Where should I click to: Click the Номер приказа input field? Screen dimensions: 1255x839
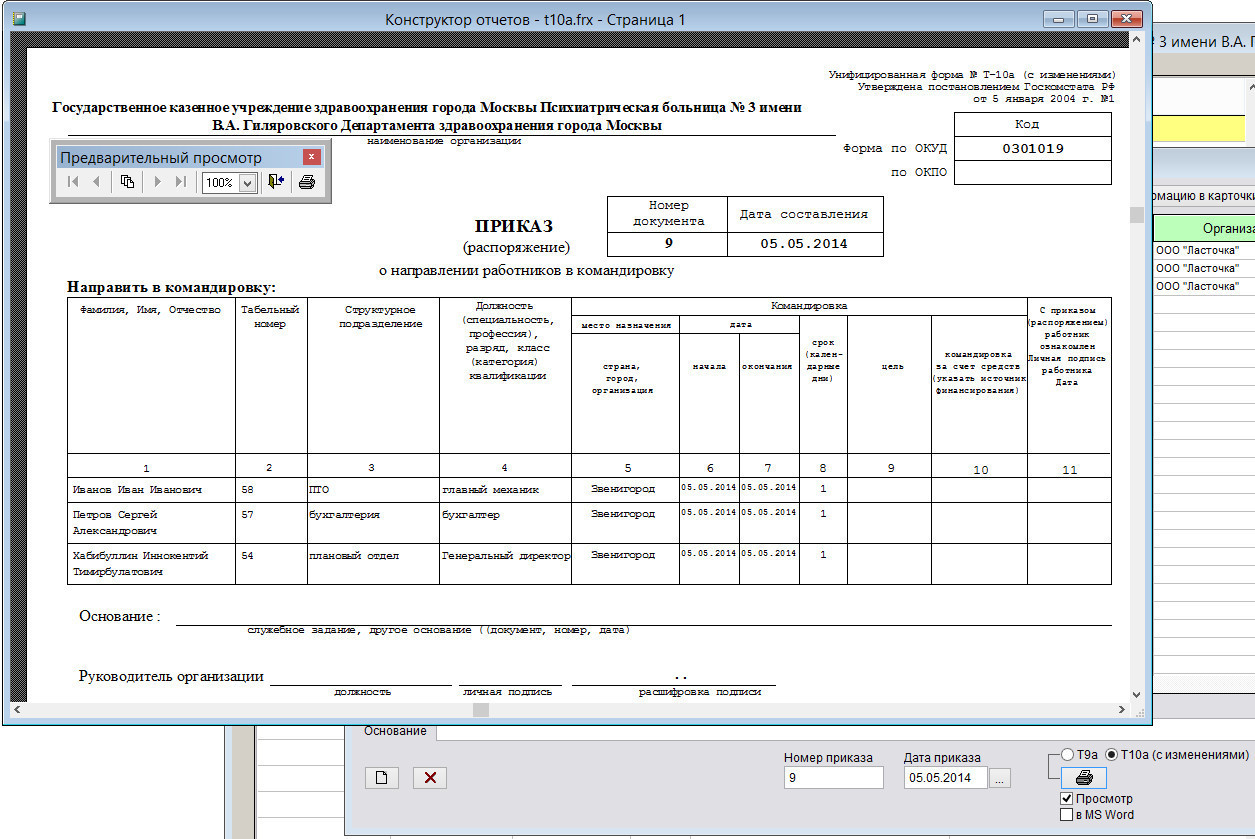833,778
